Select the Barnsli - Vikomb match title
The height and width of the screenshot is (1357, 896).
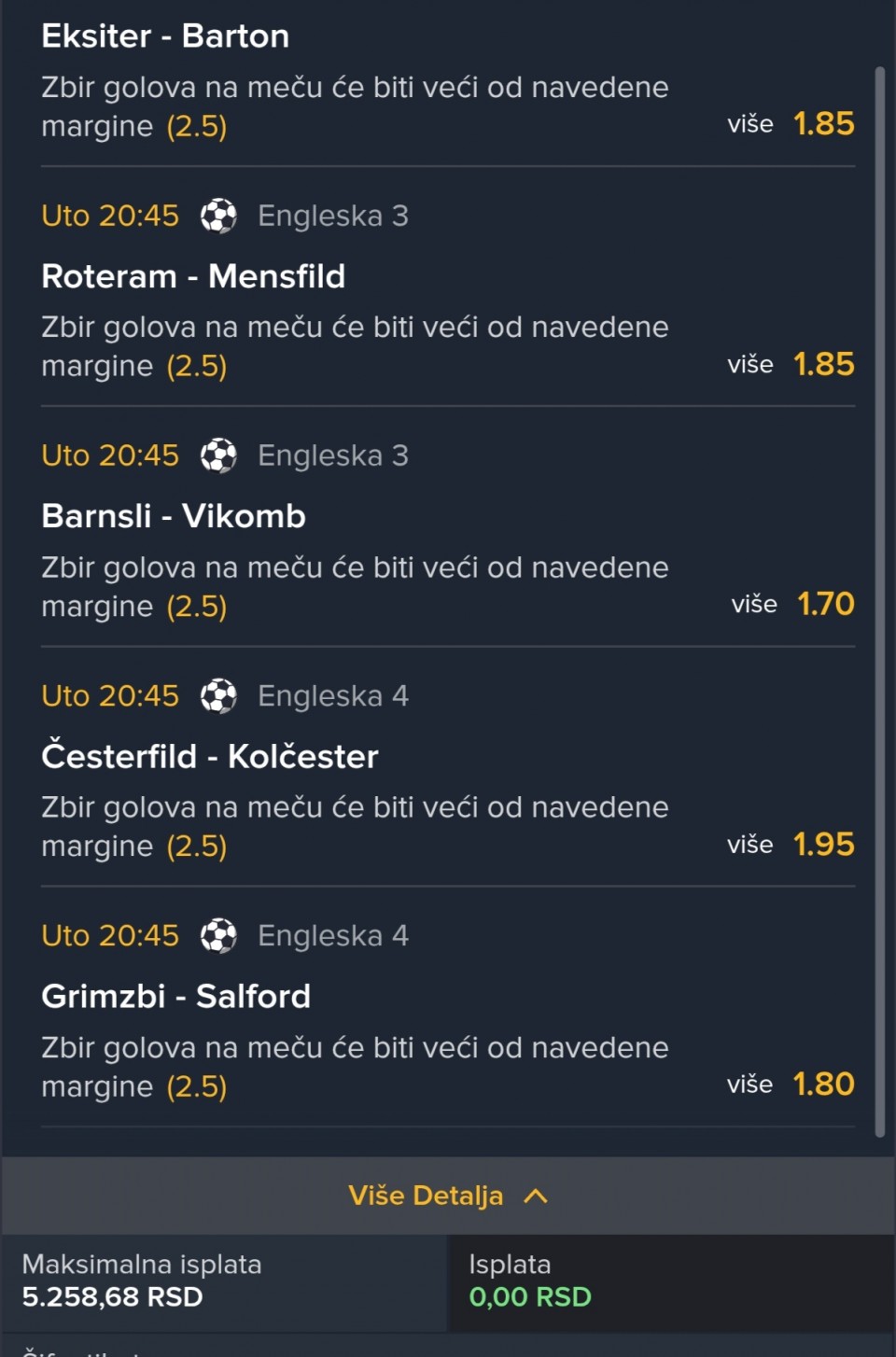coord(174,516)
